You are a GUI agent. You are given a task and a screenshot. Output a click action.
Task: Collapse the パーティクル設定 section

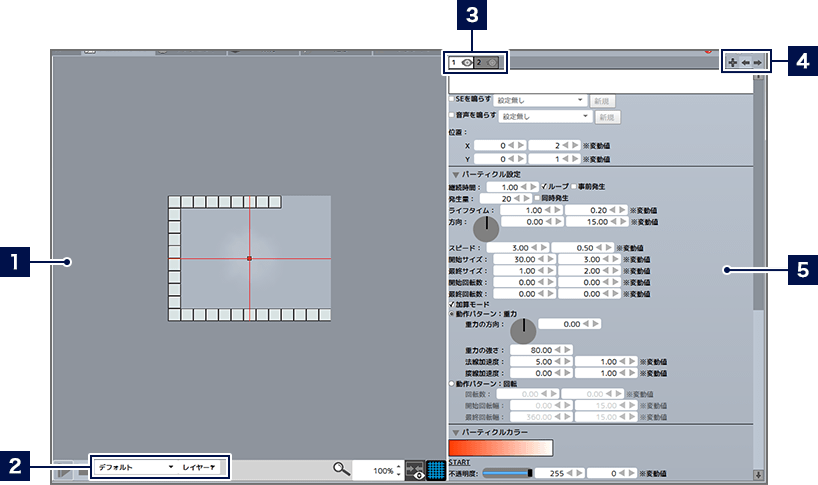[455, 174]
